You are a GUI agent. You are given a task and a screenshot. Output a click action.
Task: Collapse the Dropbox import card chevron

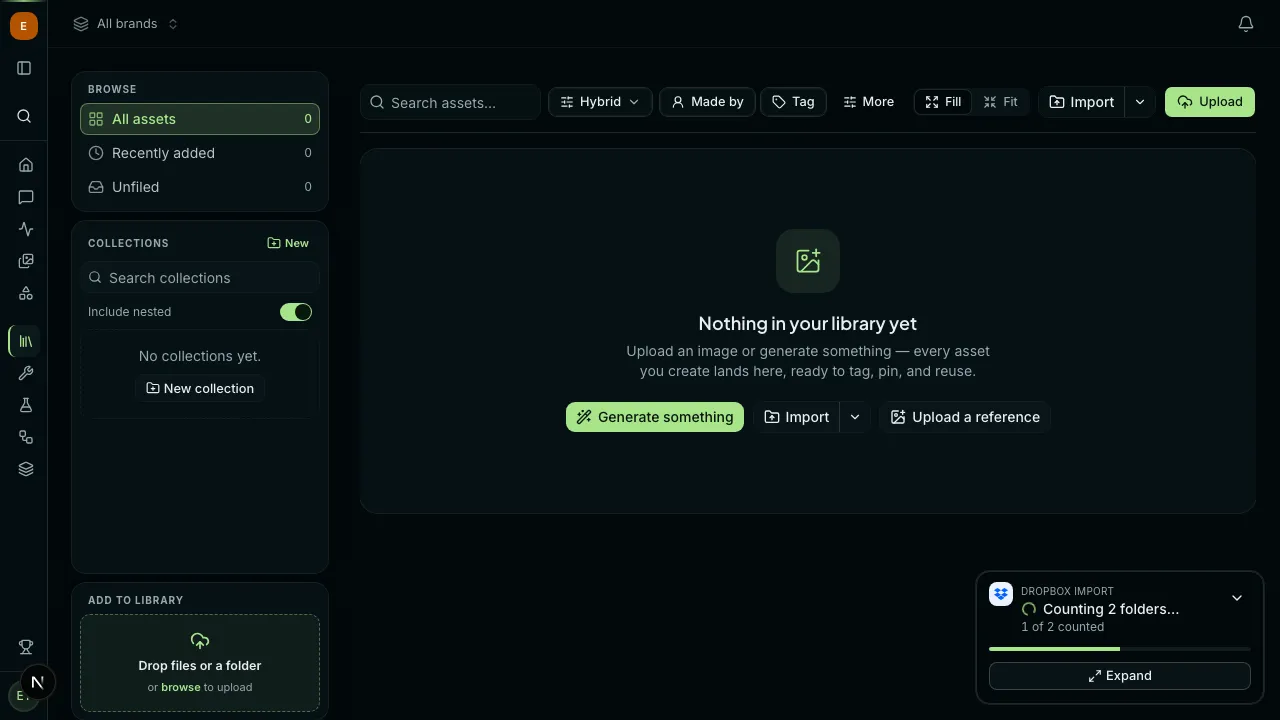point(1237,598)
